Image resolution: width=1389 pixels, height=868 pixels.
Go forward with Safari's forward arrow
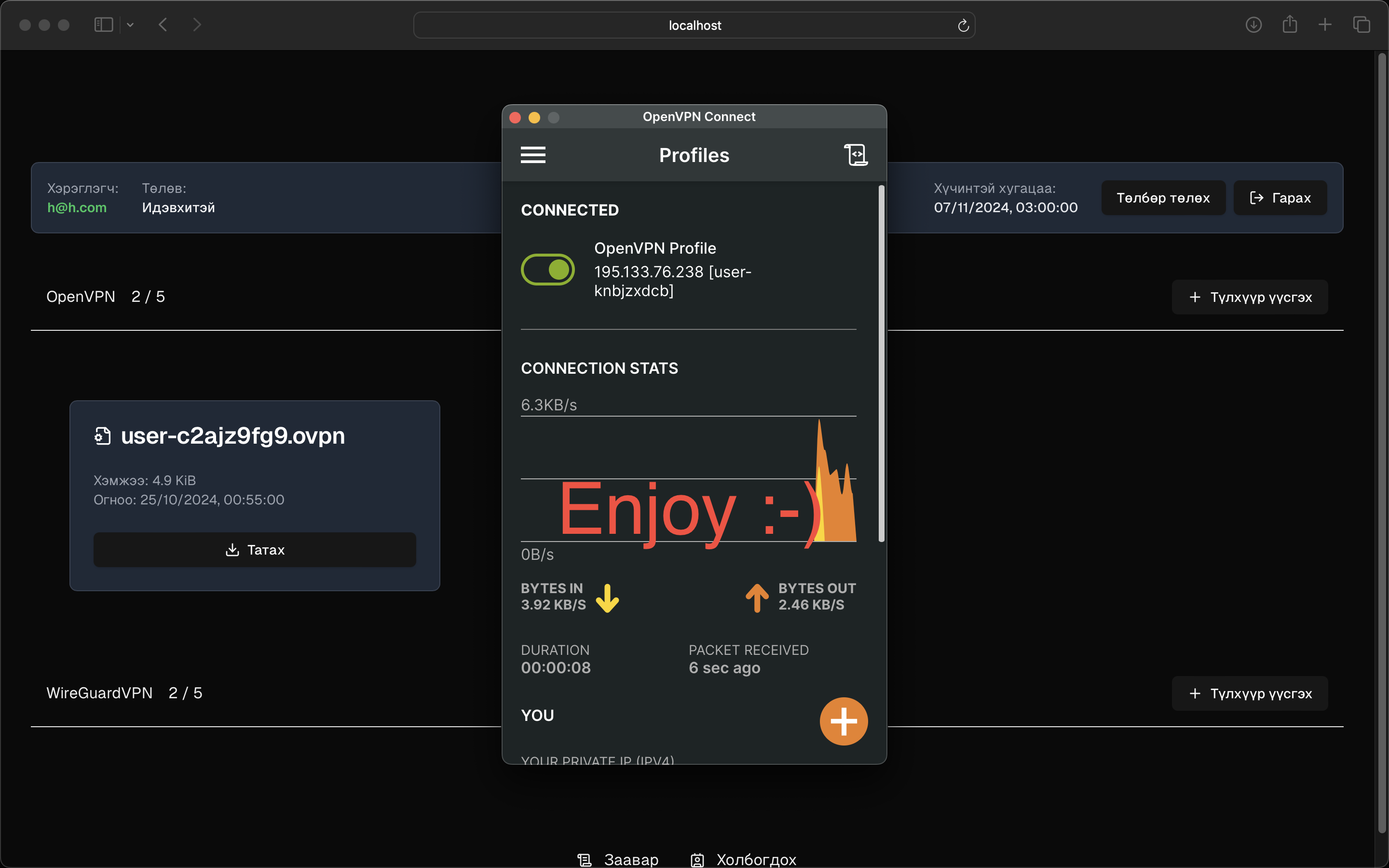pyautogui.click(x=197, y=25)
